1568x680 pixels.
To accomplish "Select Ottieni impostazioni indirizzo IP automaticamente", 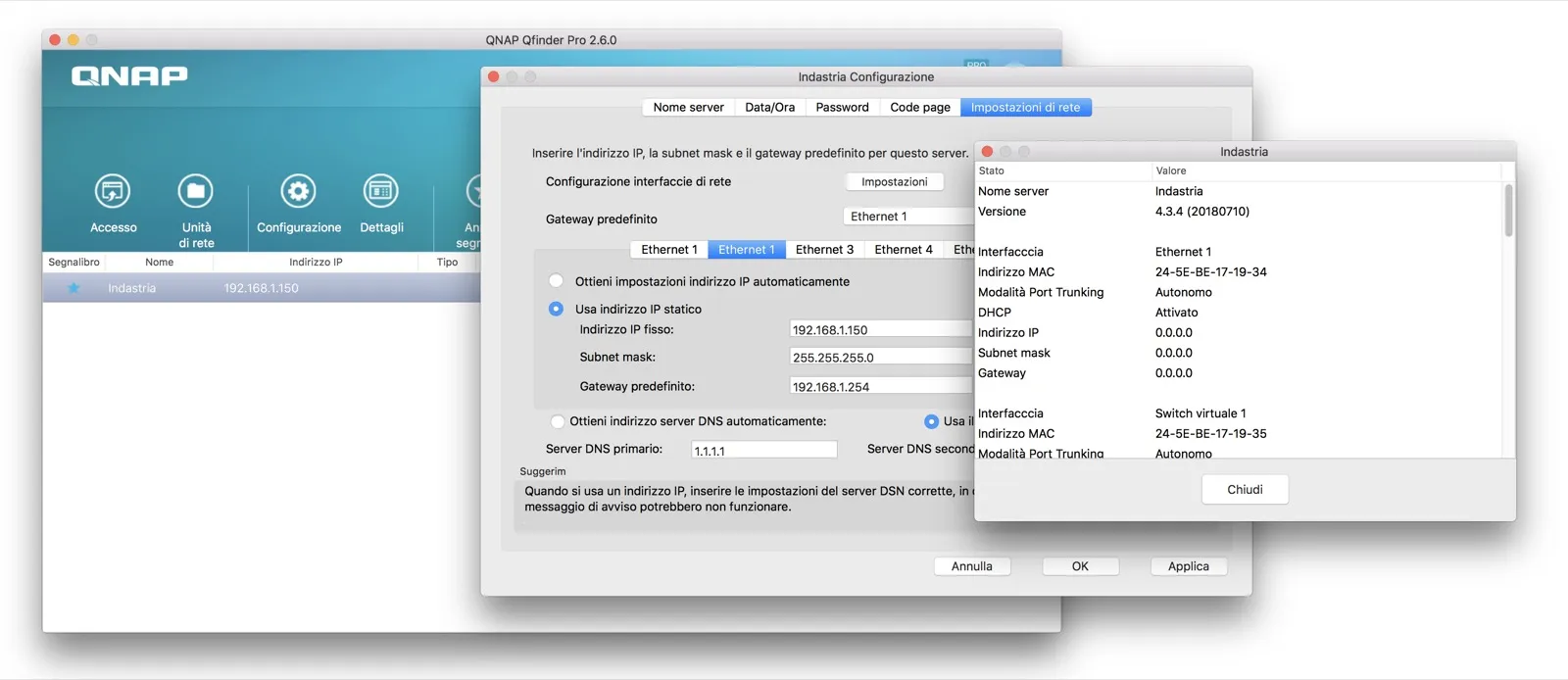I will coord(556,281).
